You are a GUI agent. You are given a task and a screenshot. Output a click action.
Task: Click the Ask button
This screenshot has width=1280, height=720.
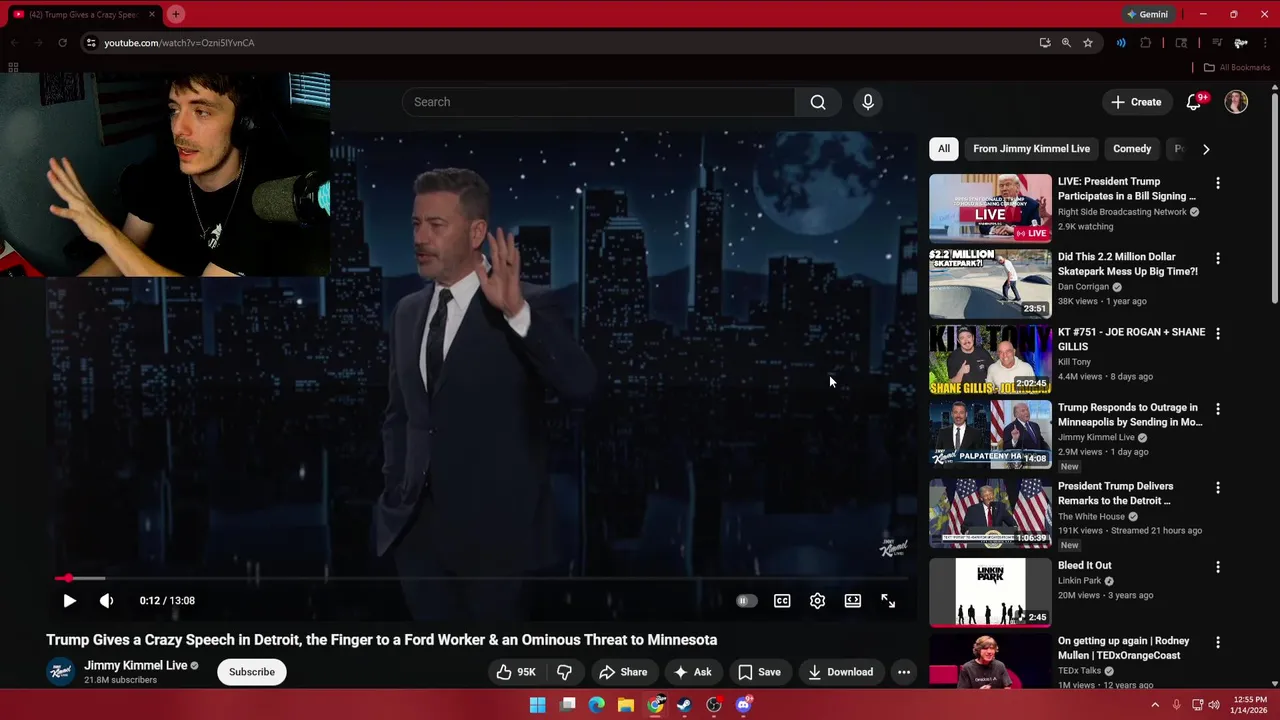pyautogui.click(x=692, y=672)
